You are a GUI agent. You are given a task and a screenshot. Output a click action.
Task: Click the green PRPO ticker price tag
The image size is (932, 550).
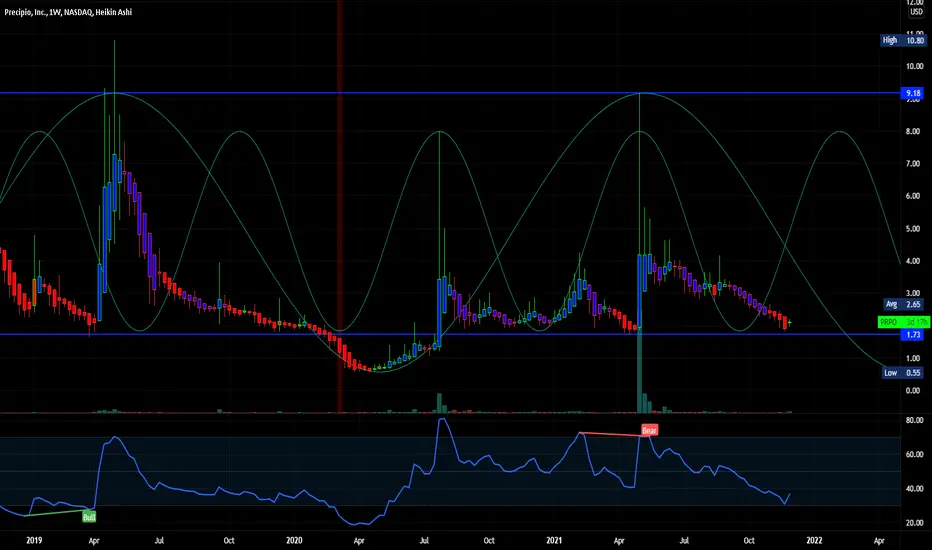coord(903,322)
